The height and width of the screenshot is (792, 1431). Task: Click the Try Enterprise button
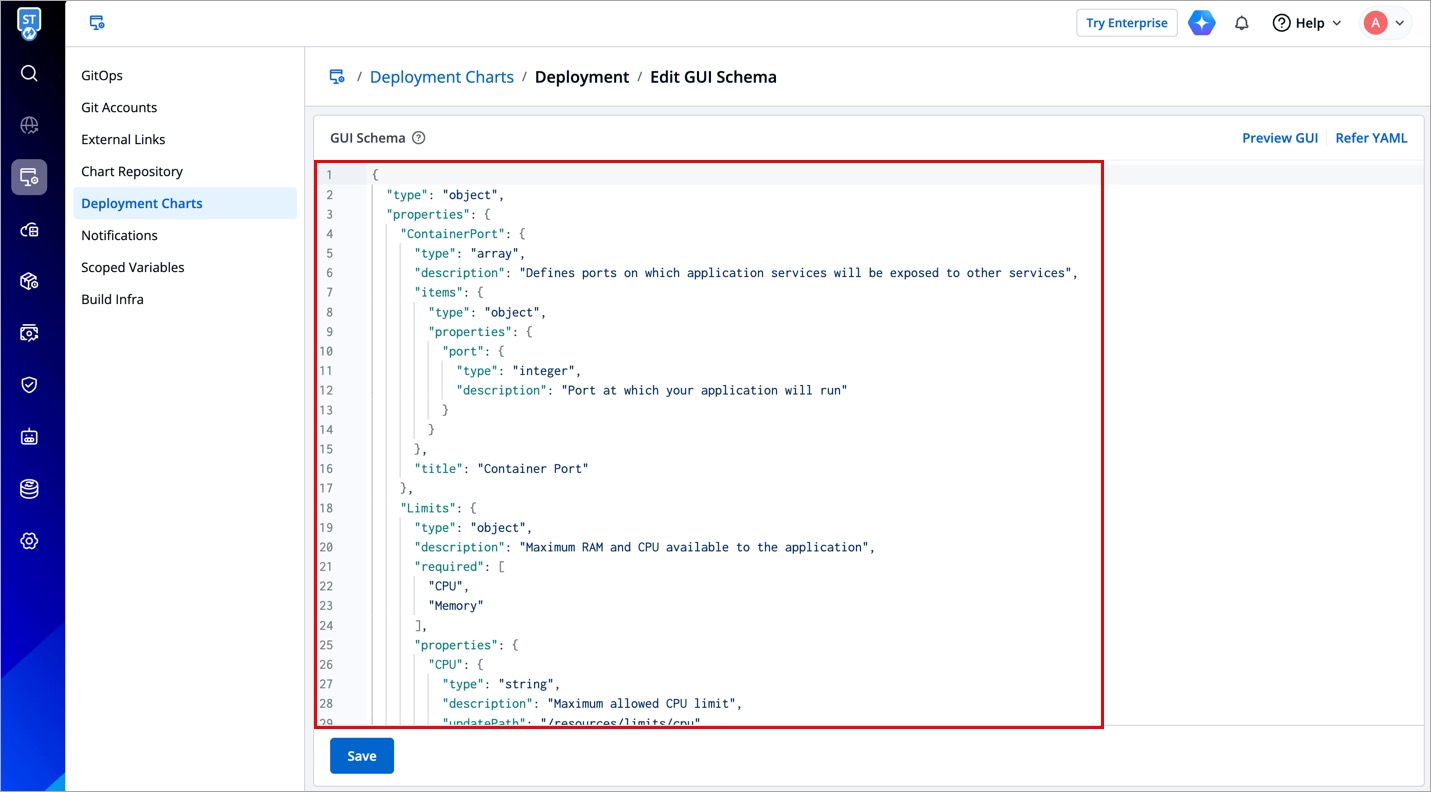coord(1126,23)
